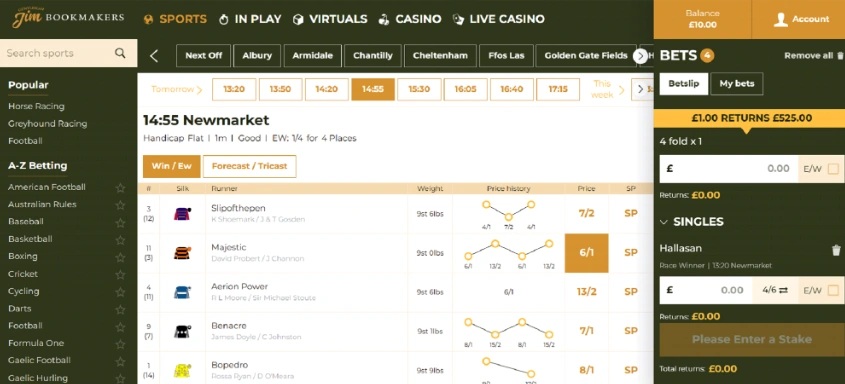845x384 pixels.
Task: Click Aerion Power jockey silk icon
Action: coord(182,292)
